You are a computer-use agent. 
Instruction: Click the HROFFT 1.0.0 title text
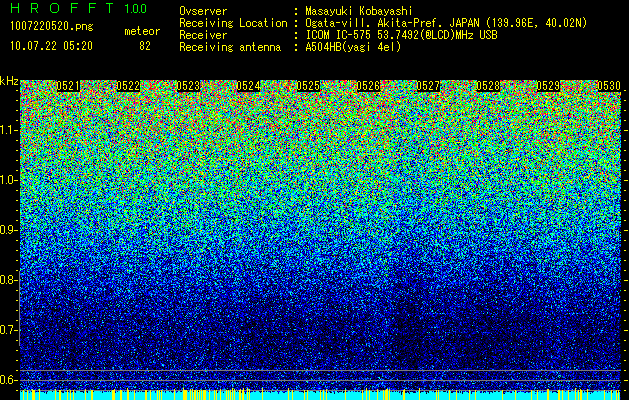click(78, 8)
